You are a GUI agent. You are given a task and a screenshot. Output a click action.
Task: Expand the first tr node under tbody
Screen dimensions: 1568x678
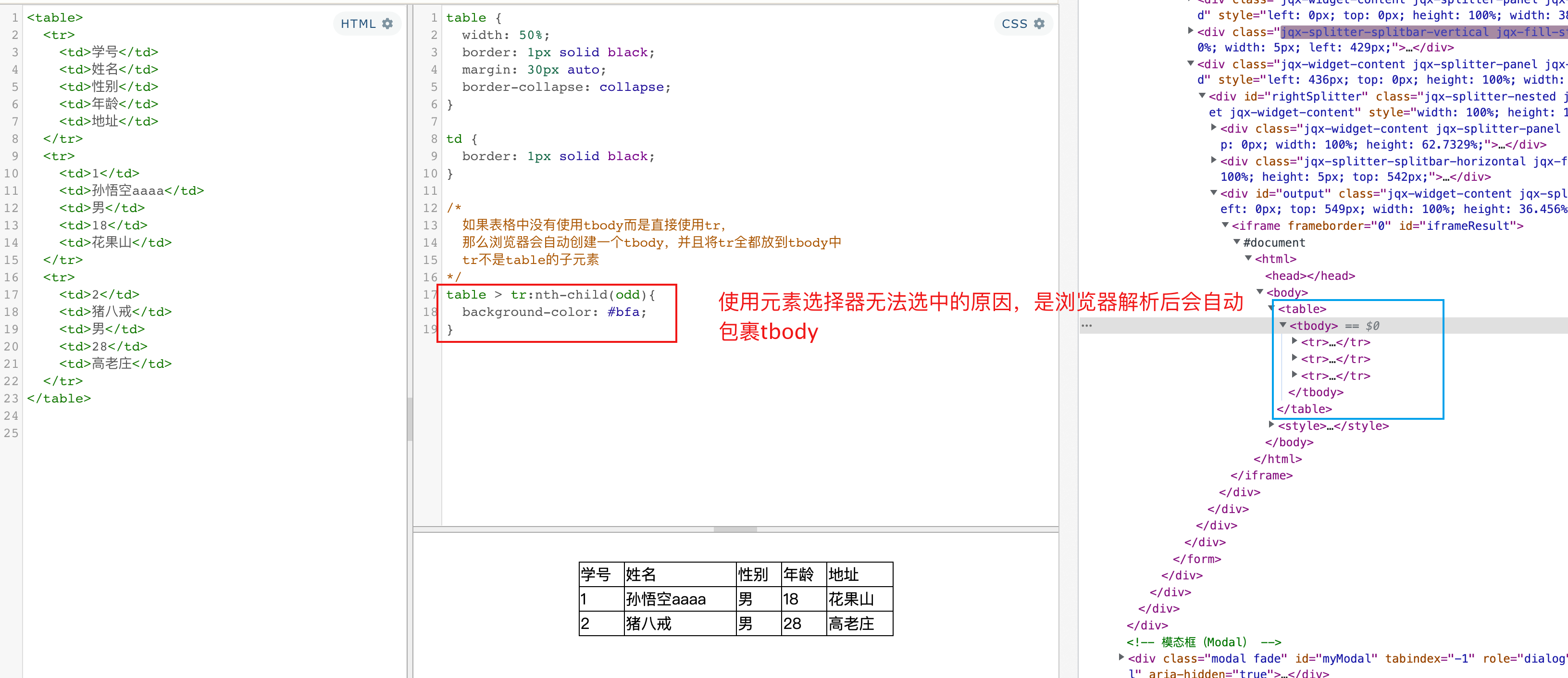pyautogui.click(x=1294, y=342)
